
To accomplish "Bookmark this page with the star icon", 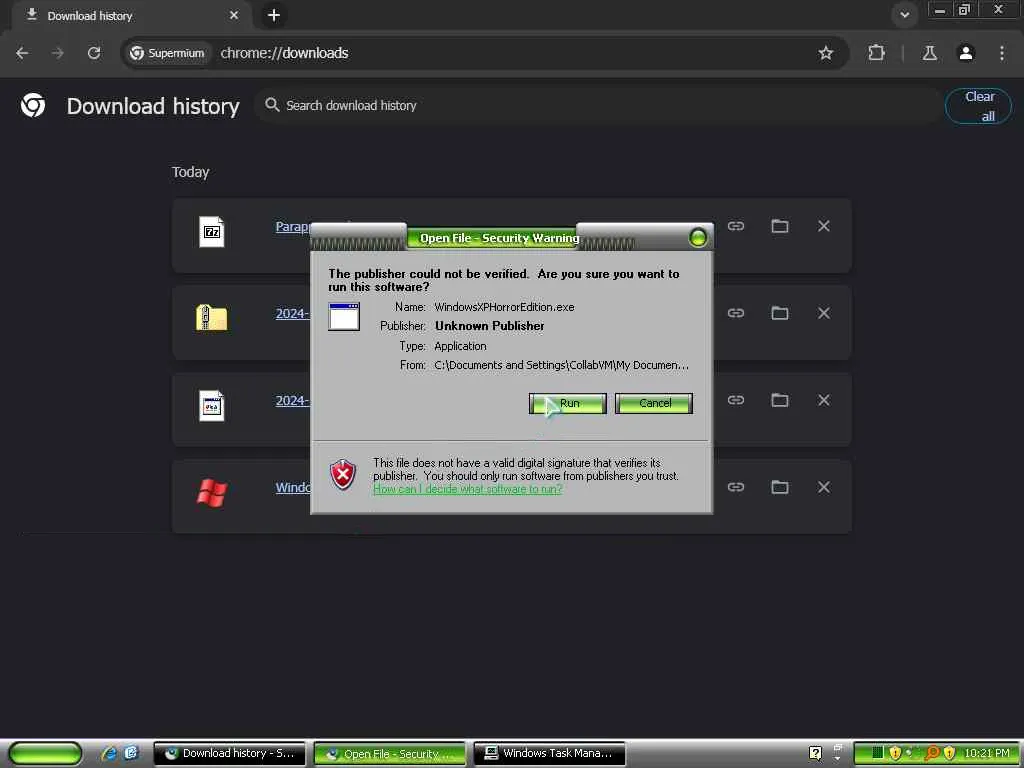I will tap(825, 53).
